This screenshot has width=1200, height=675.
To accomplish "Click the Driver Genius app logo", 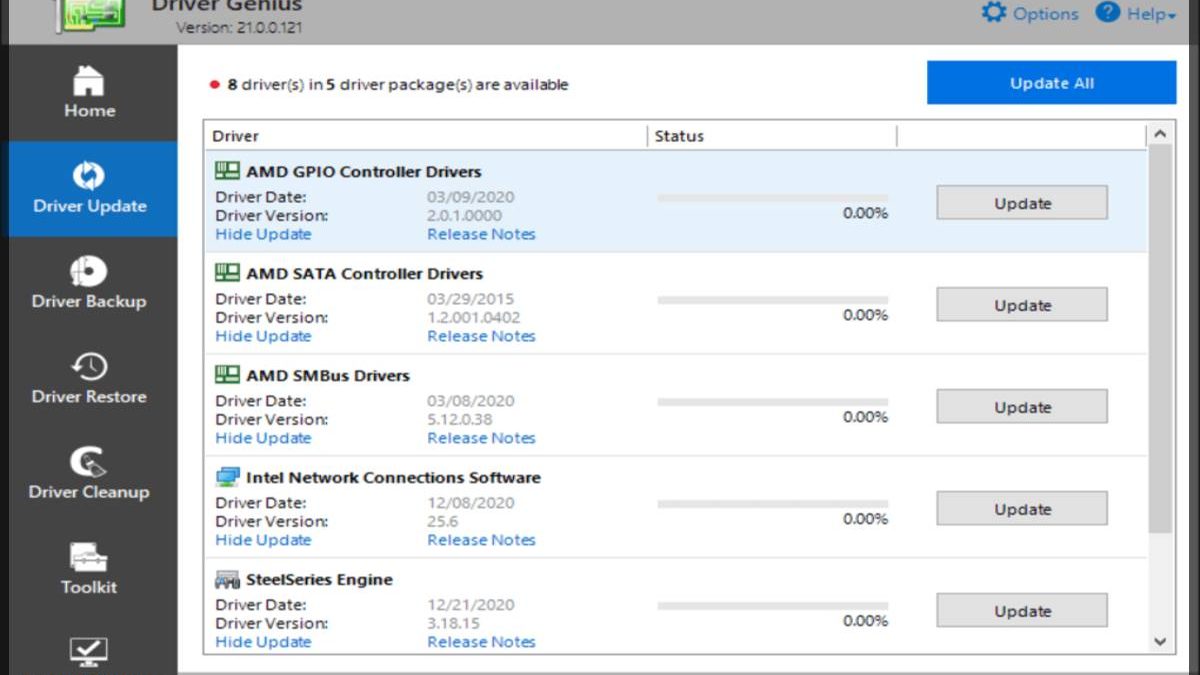I will tap(90, 14).
